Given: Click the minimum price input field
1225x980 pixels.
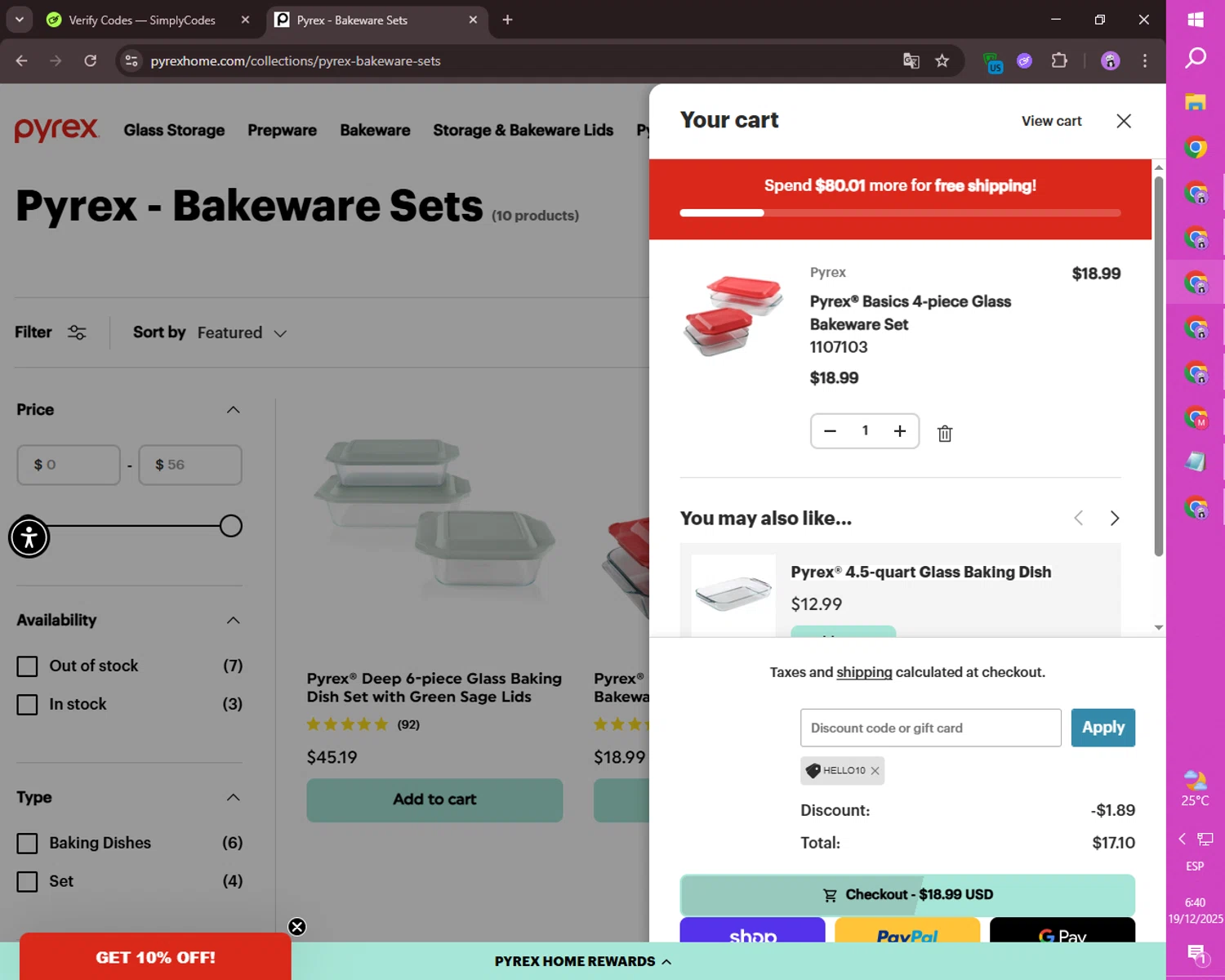Looking at the screenshot, I should [x=69, y=465].
